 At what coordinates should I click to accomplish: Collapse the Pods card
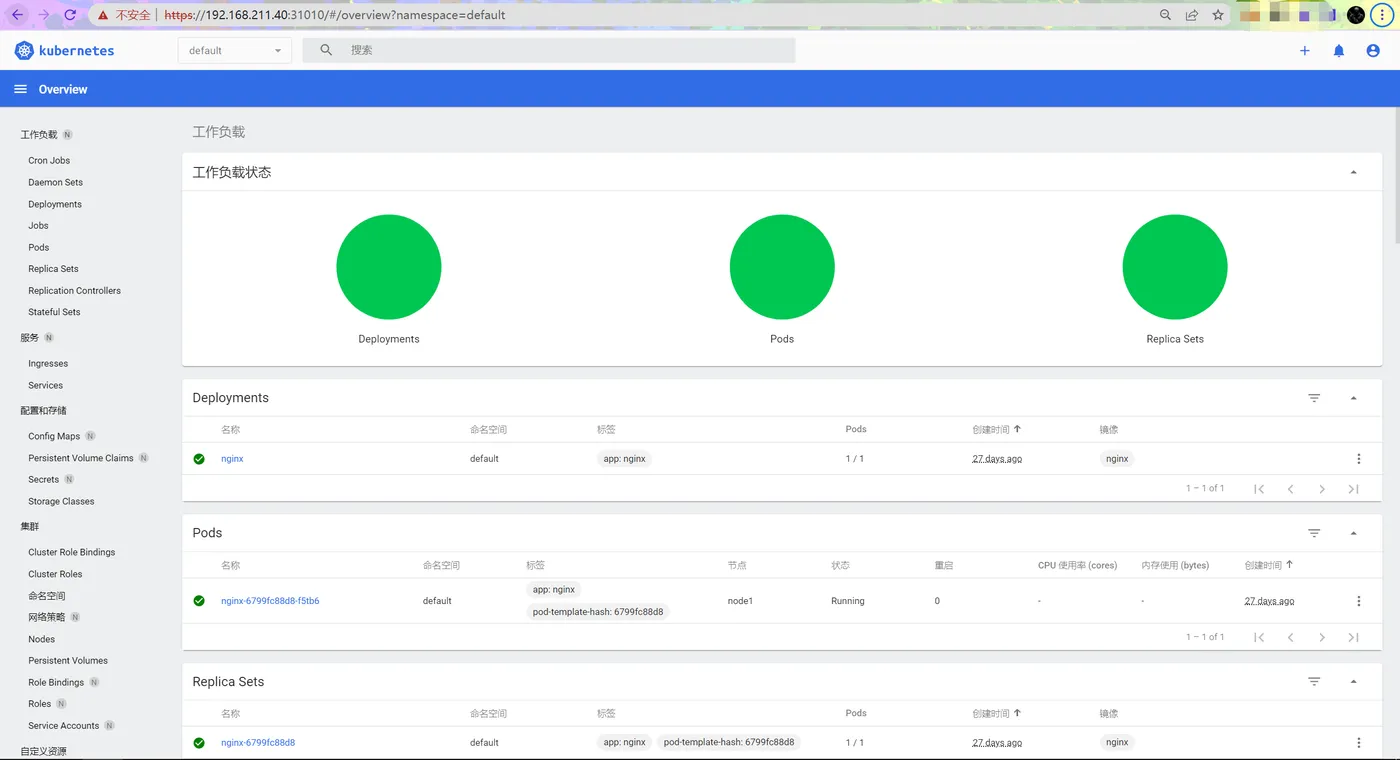1354,533
